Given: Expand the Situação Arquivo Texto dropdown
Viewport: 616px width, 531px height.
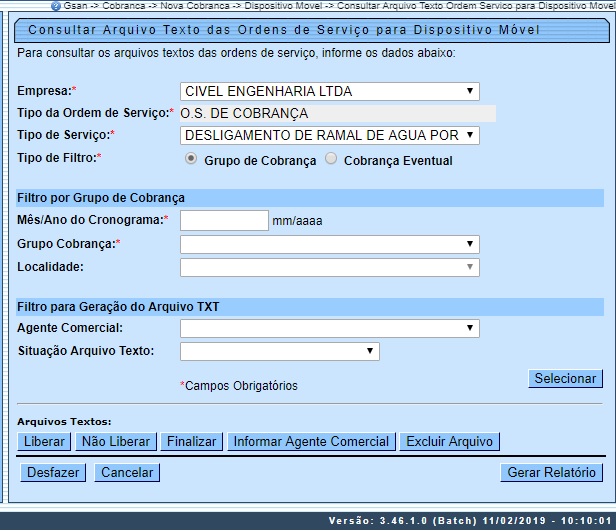Looking at the screenshot, I should point(279,351).
